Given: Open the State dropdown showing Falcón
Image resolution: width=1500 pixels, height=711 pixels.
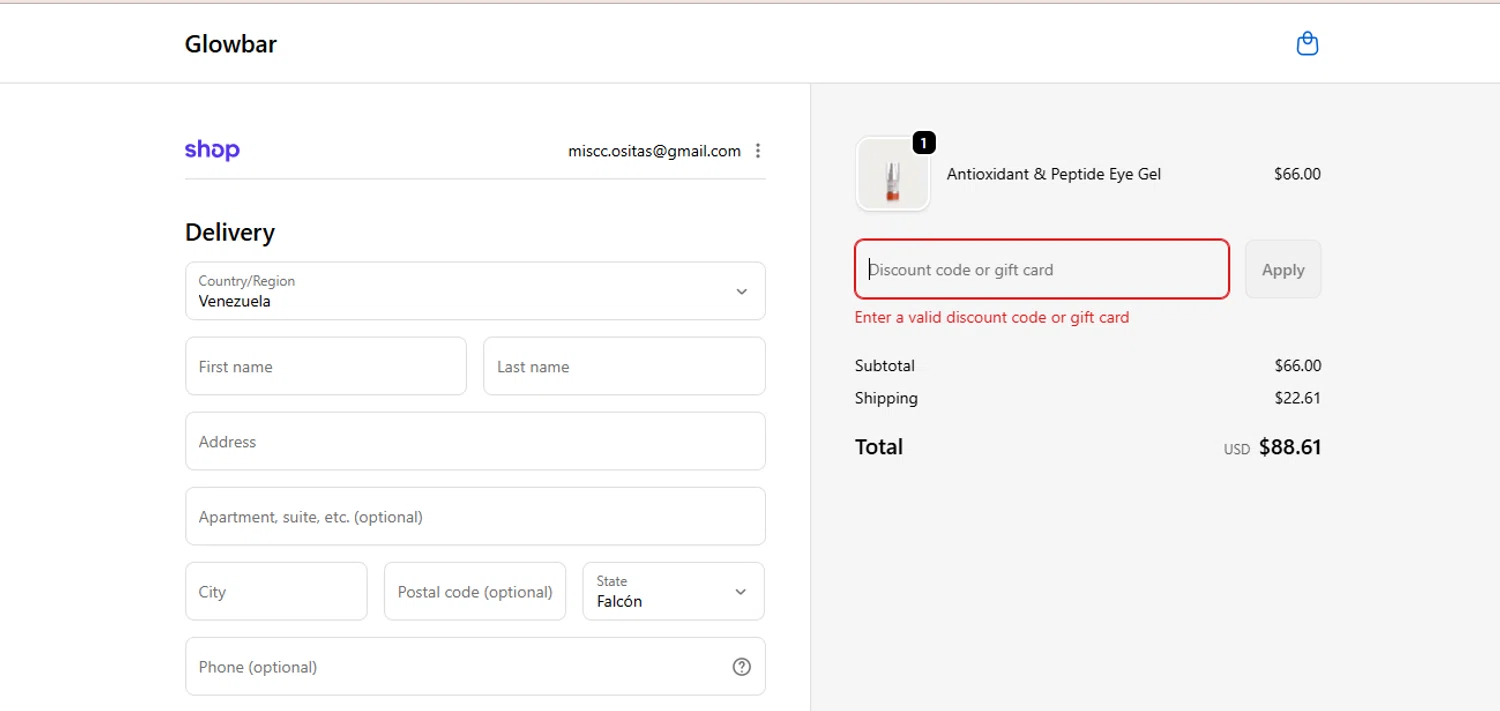Looking at the screenshot, I should pos(673,591).
